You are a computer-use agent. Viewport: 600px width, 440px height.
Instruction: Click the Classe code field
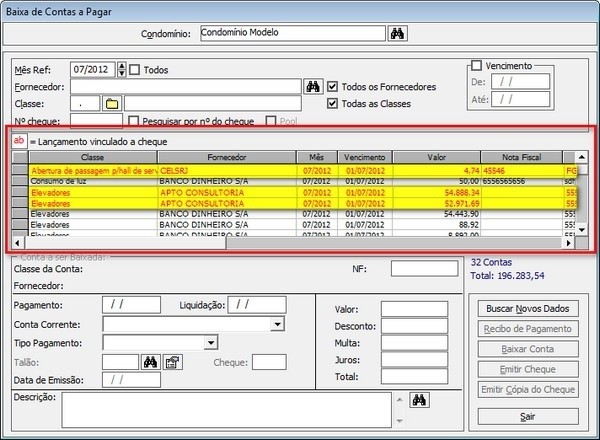[85, 104]
